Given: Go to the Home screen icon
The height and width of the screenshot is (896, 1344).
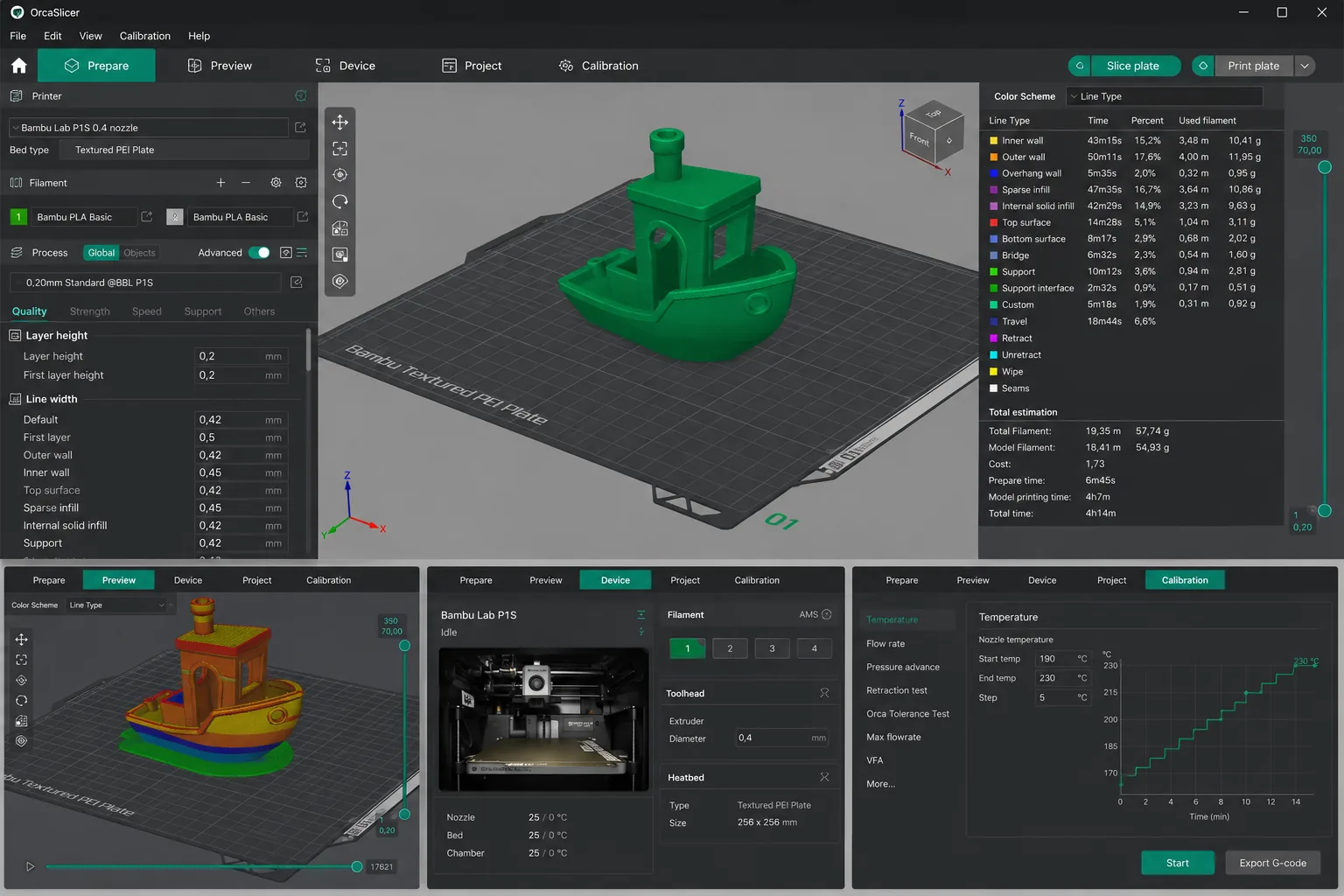Looking at the screenshot, I should click(19, 66).
